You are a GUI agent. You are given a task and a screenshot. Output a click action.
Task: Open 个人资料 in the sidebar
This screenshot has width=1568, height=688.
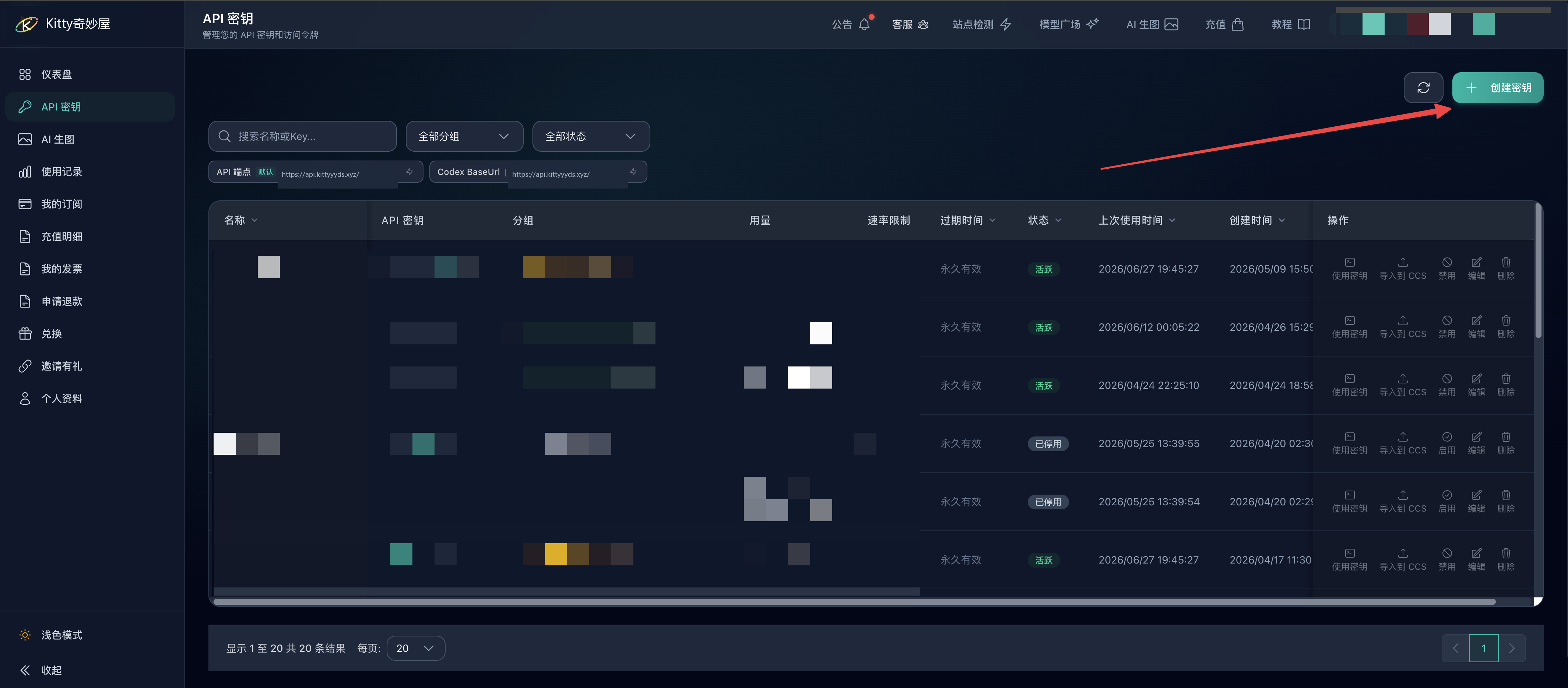[90, 398]
